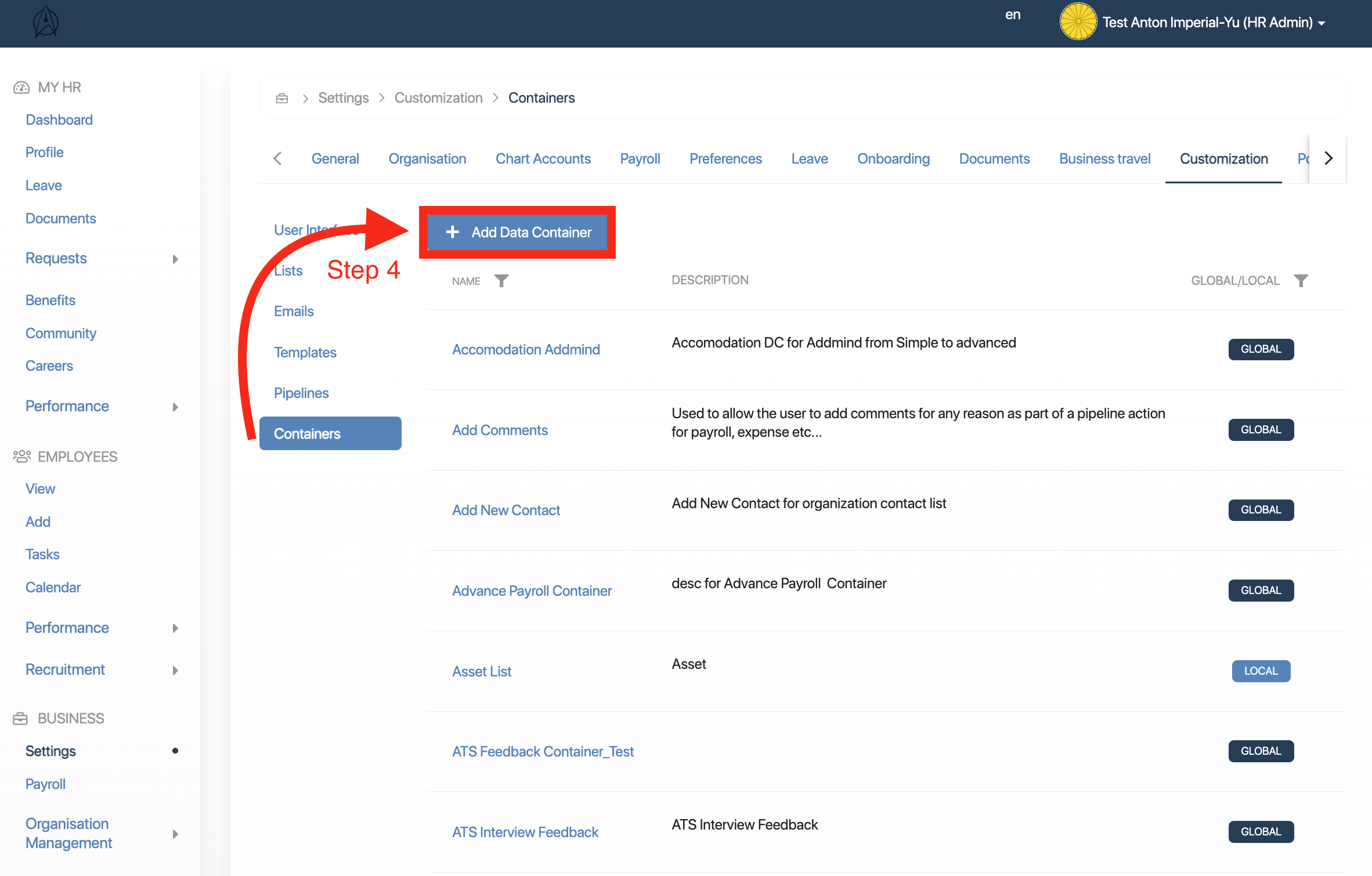Expand the Requests sidebar submenu
Image resolution: width=1372 pixels, height=876 pixels.
click(175, 259)
